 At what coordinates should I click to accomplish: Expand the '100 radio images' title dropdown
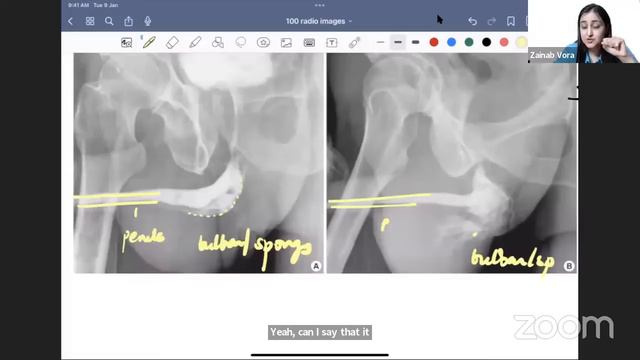pos(318,21)
